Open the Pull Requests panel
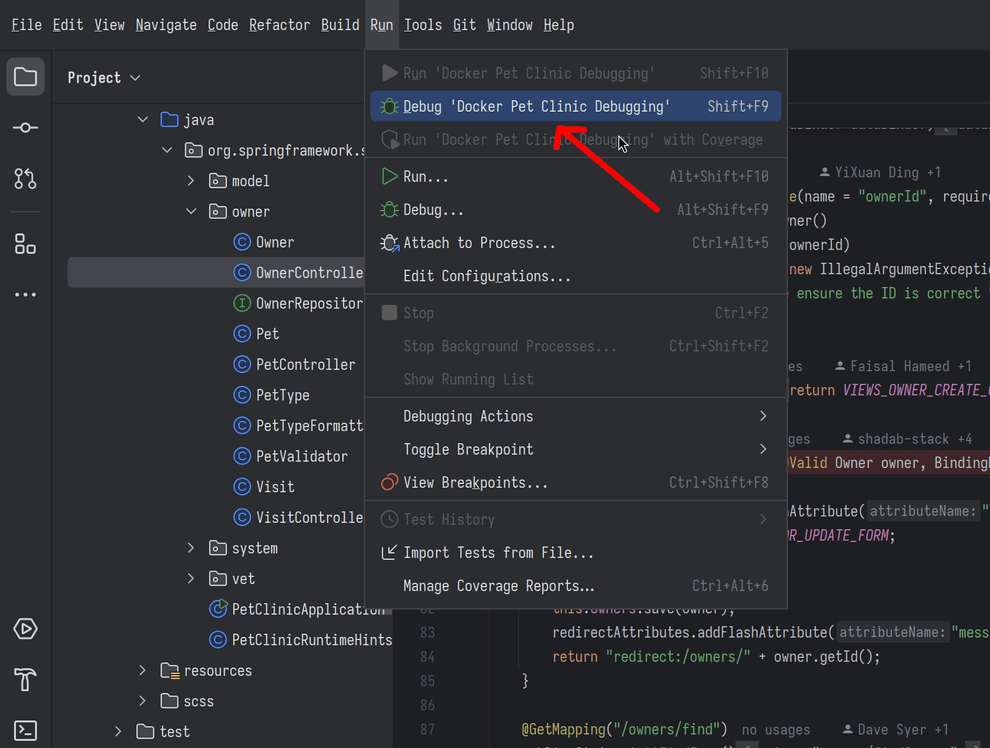Screen dimensions: 990x748 coord(25,179)
